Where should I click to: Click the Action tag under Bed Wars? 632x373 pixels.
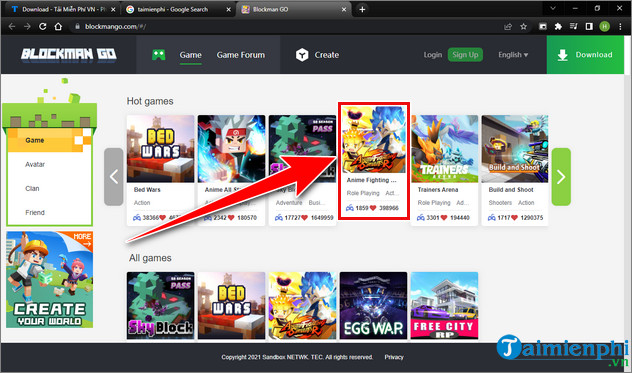coord(142,202)
